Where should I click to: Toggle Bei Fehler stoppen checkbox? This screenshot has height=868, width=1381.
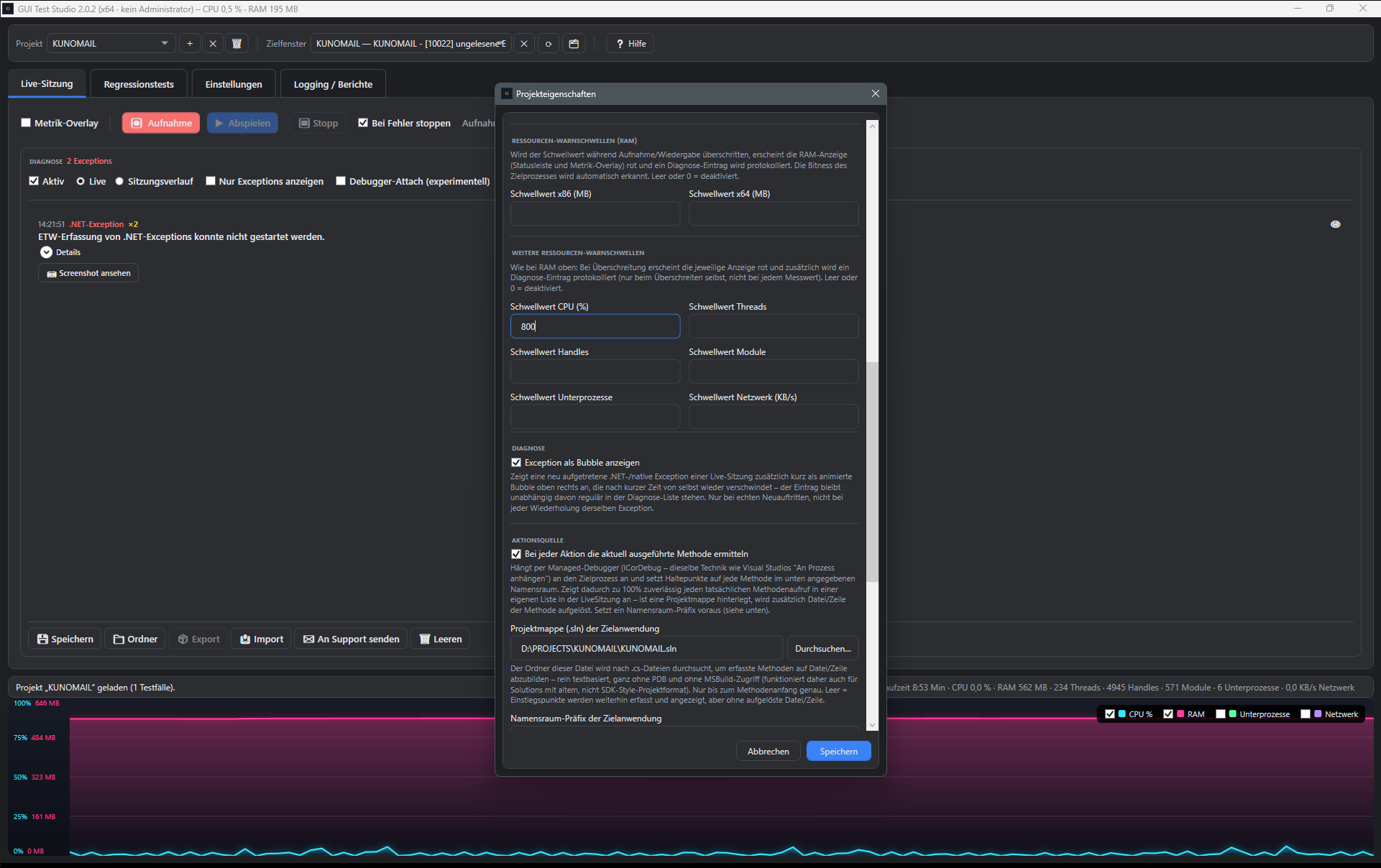(x=363, y=123)
